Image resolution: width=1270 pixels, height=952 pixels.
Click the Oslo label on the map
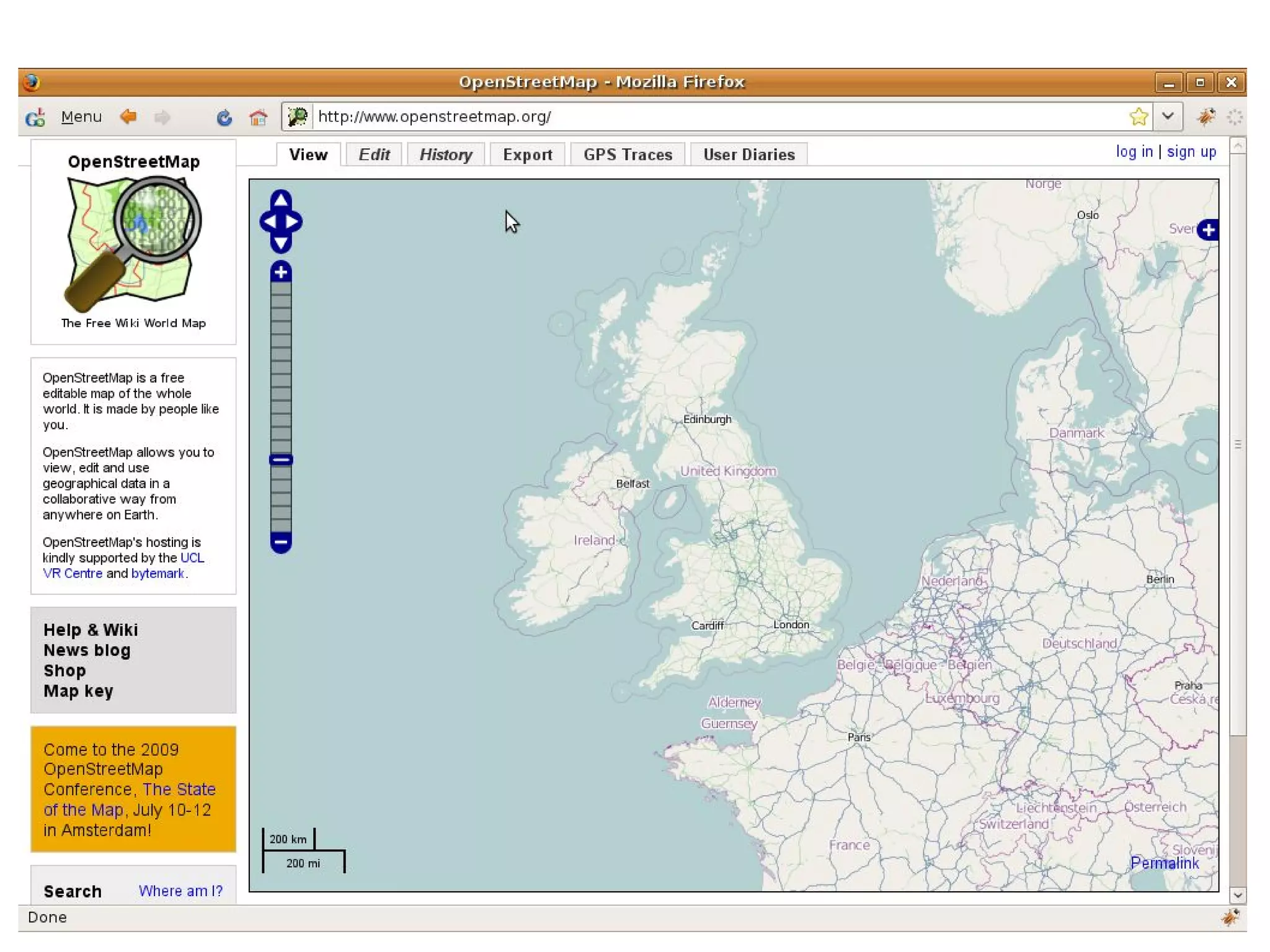(1088, 215)
